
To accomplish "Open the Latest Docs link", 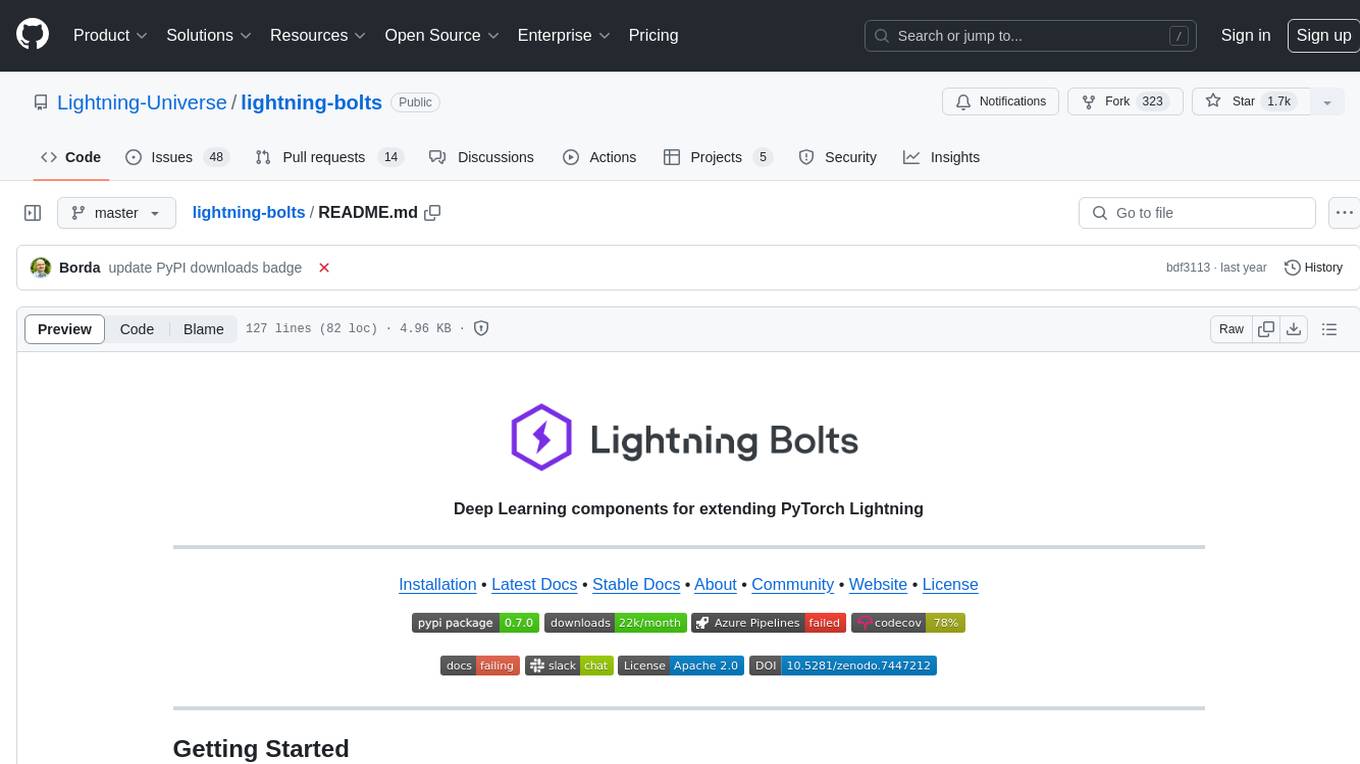I will tap(535, 585).
